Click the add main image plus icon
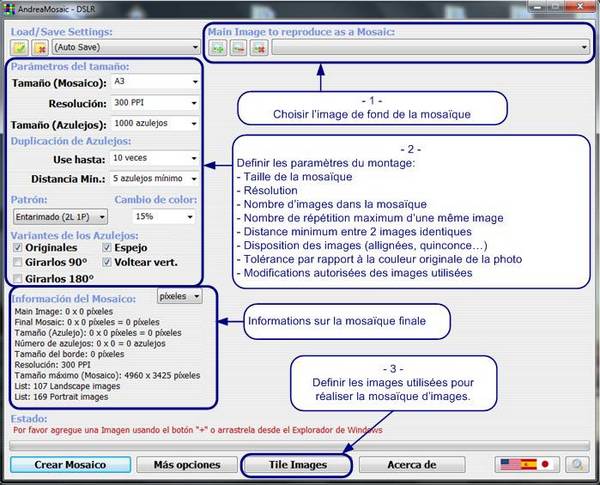600x485 pixels. [x=218, y=46]
